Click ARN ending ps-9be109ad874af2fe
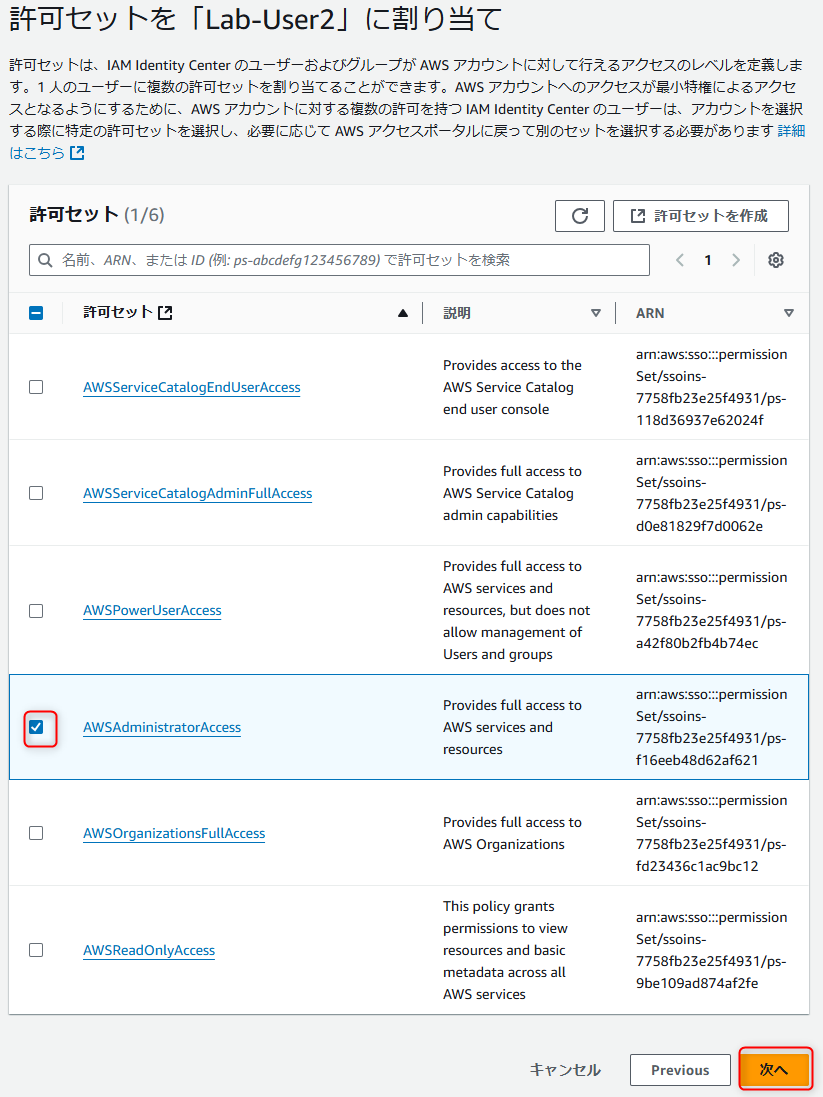This screenshot has height=1097, width=823. click(x=711, y=950)
